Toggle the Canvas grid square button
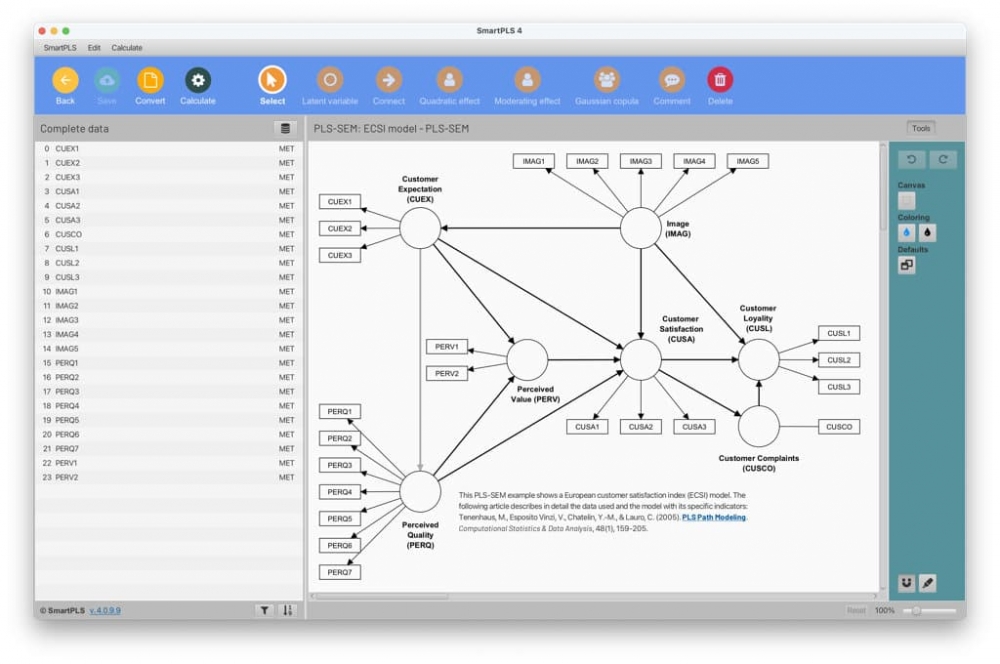The height and width of the screenshot is (664, 1000). (906, 200)
